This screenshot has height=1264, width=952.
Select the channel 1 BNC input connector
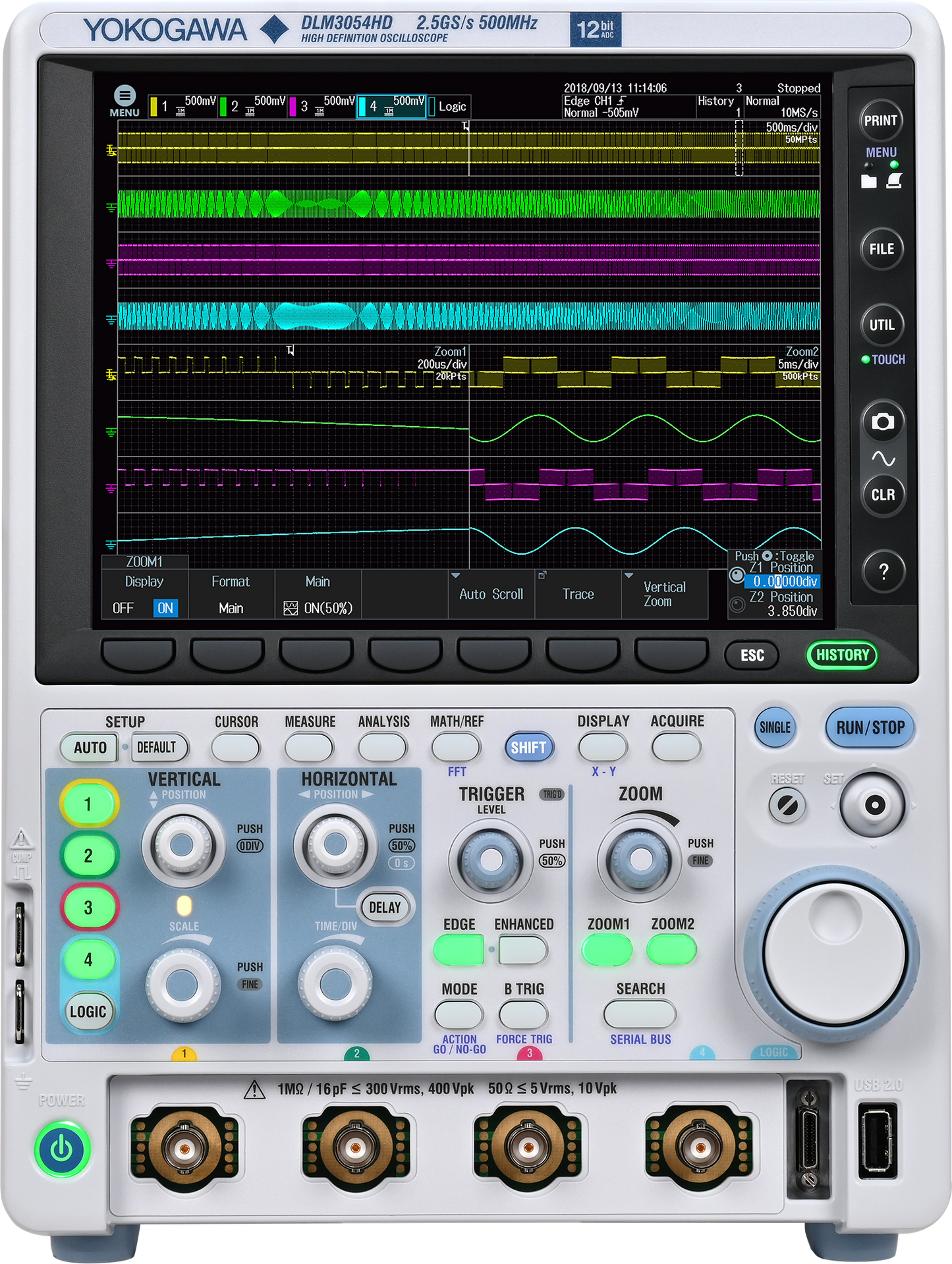pos(184,1149)
